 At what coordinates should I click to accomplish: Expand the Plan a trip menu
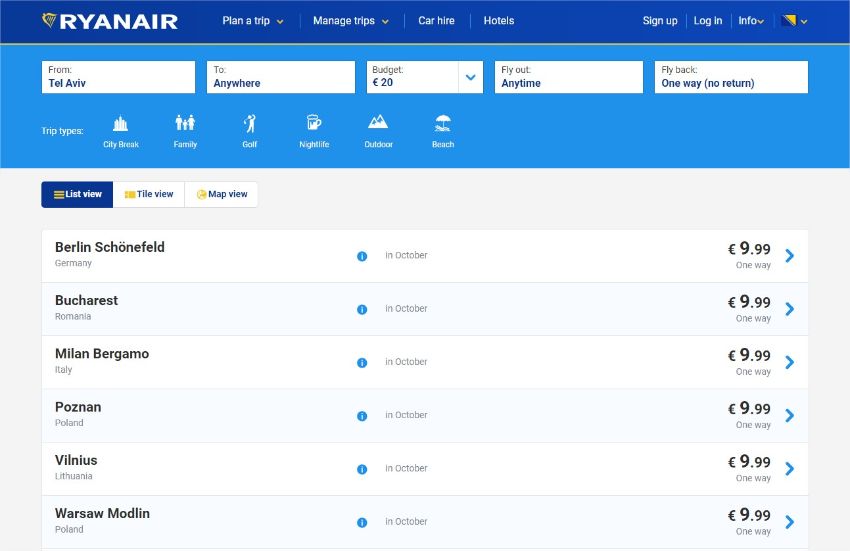pos(253,21)
